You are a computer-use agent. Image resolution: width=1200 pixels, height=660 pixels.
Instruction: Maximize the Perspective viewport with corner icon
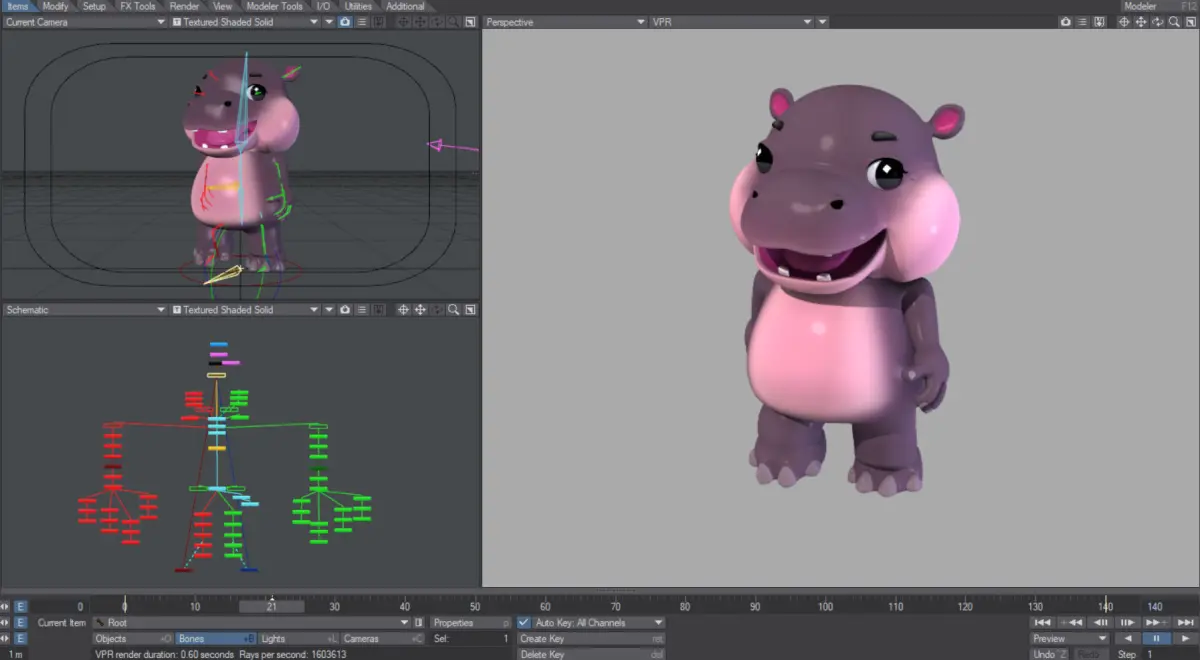[x=1190, y=22]
